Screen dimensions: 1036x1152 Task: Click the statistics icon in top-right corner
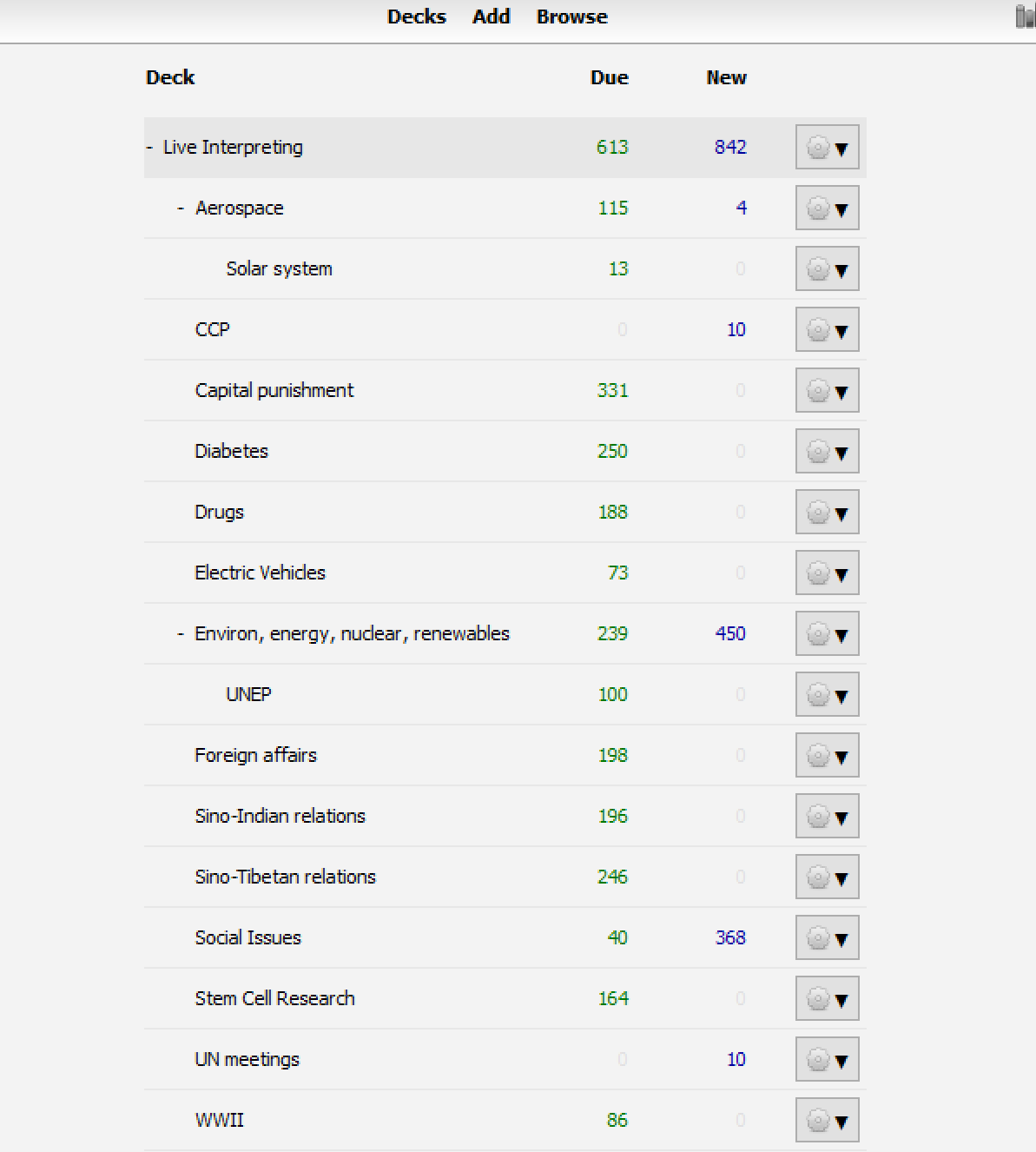pos(1026,17)
